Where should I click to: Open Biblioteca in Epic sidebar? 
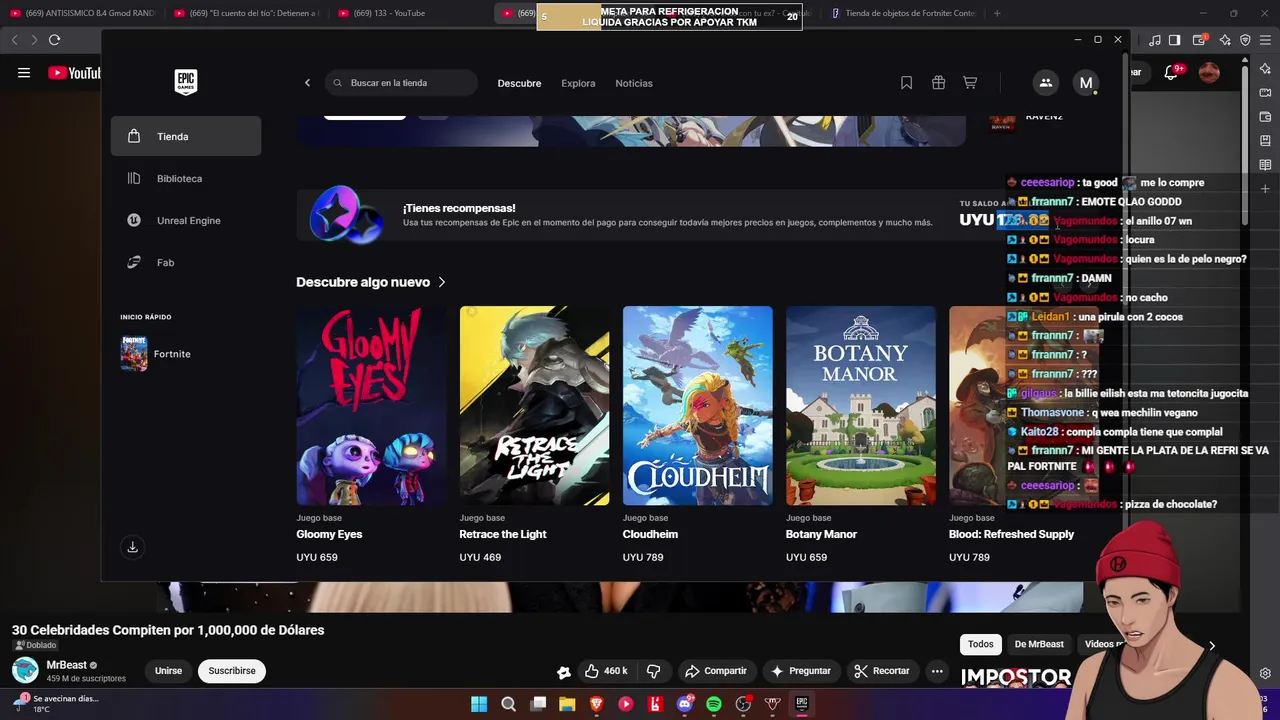pos(186,178)
